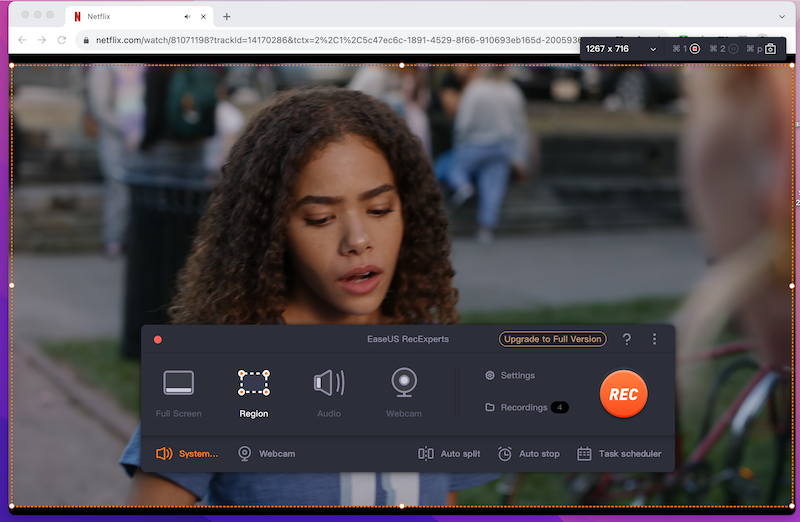
Task: Select the Netflix browser tab
Action: click(x=139, y=16)
